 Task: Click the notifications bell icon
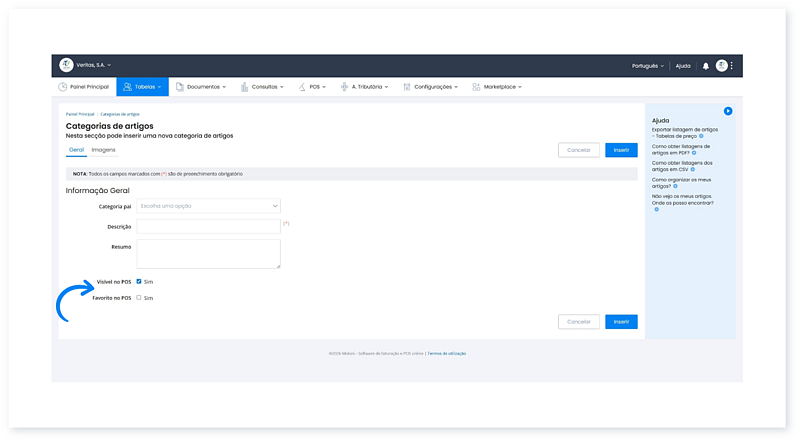pos(705,66)
